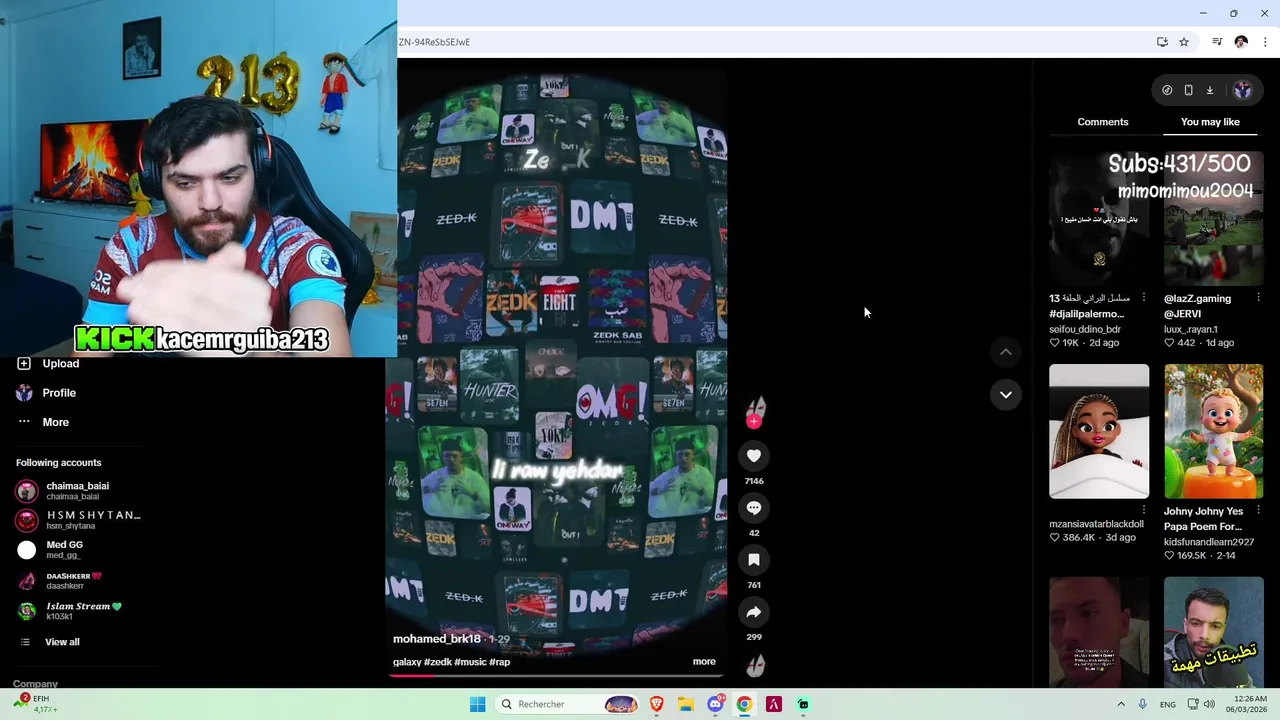Open three-dot options on seifou_ddino_bdr video
The image size is (1280, 720).
pos(1144,298)
